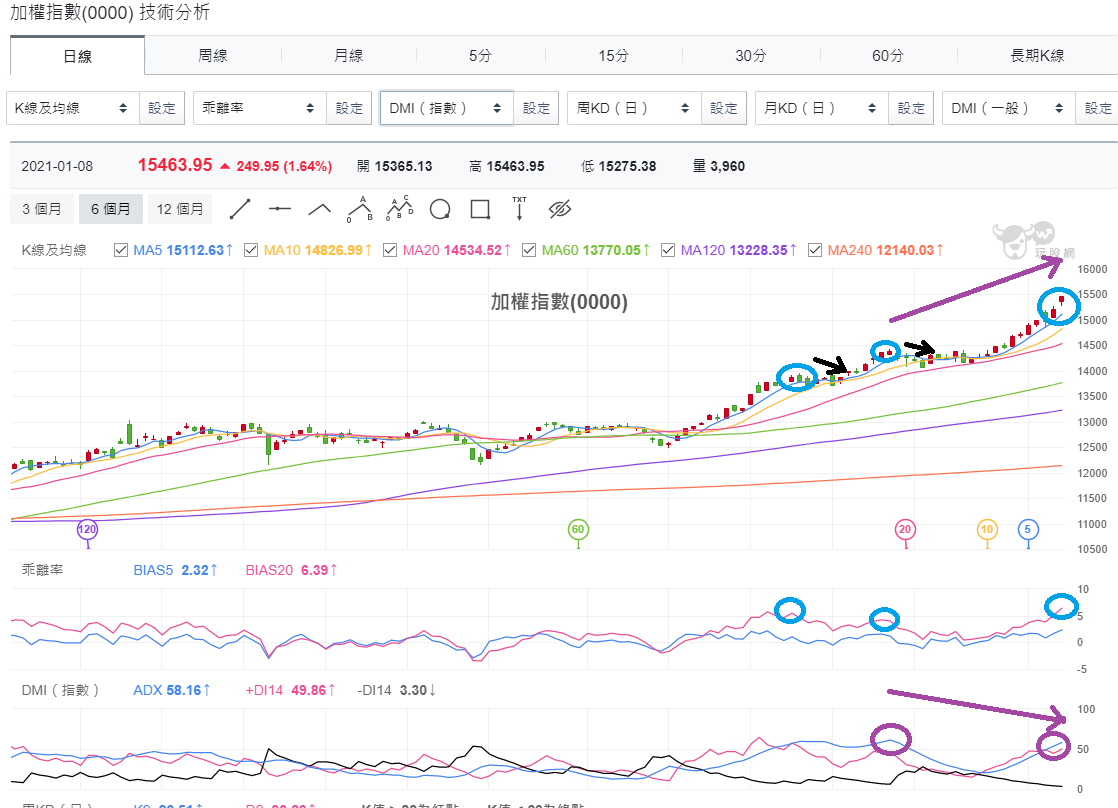Click 設定 next to 月KD（日）dropdown
This screenshot has width=1118, height=808.
pos(911,108)
